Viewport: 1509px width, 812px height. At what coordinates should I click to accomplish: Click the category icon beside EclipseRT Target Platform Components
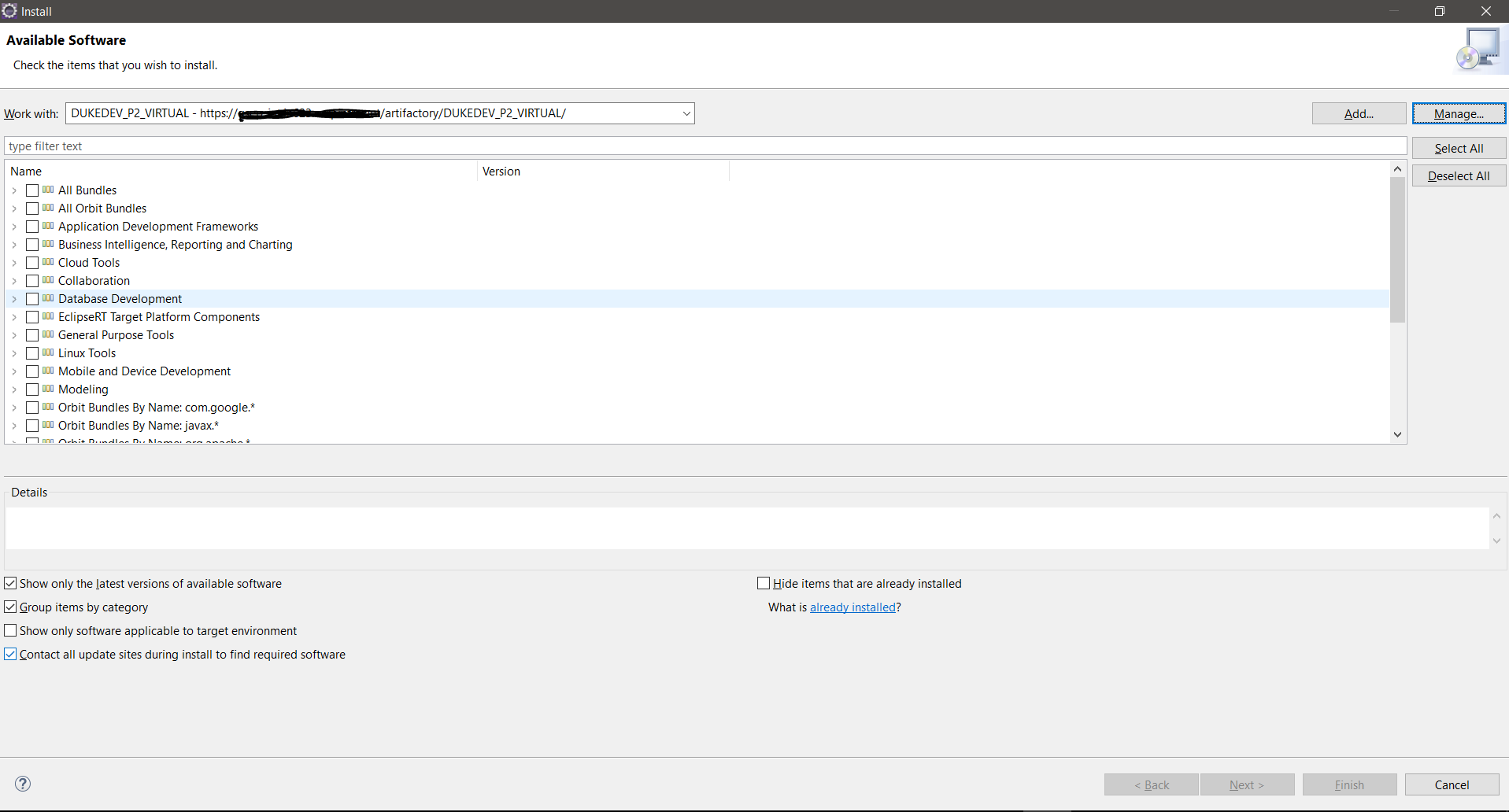48,316
